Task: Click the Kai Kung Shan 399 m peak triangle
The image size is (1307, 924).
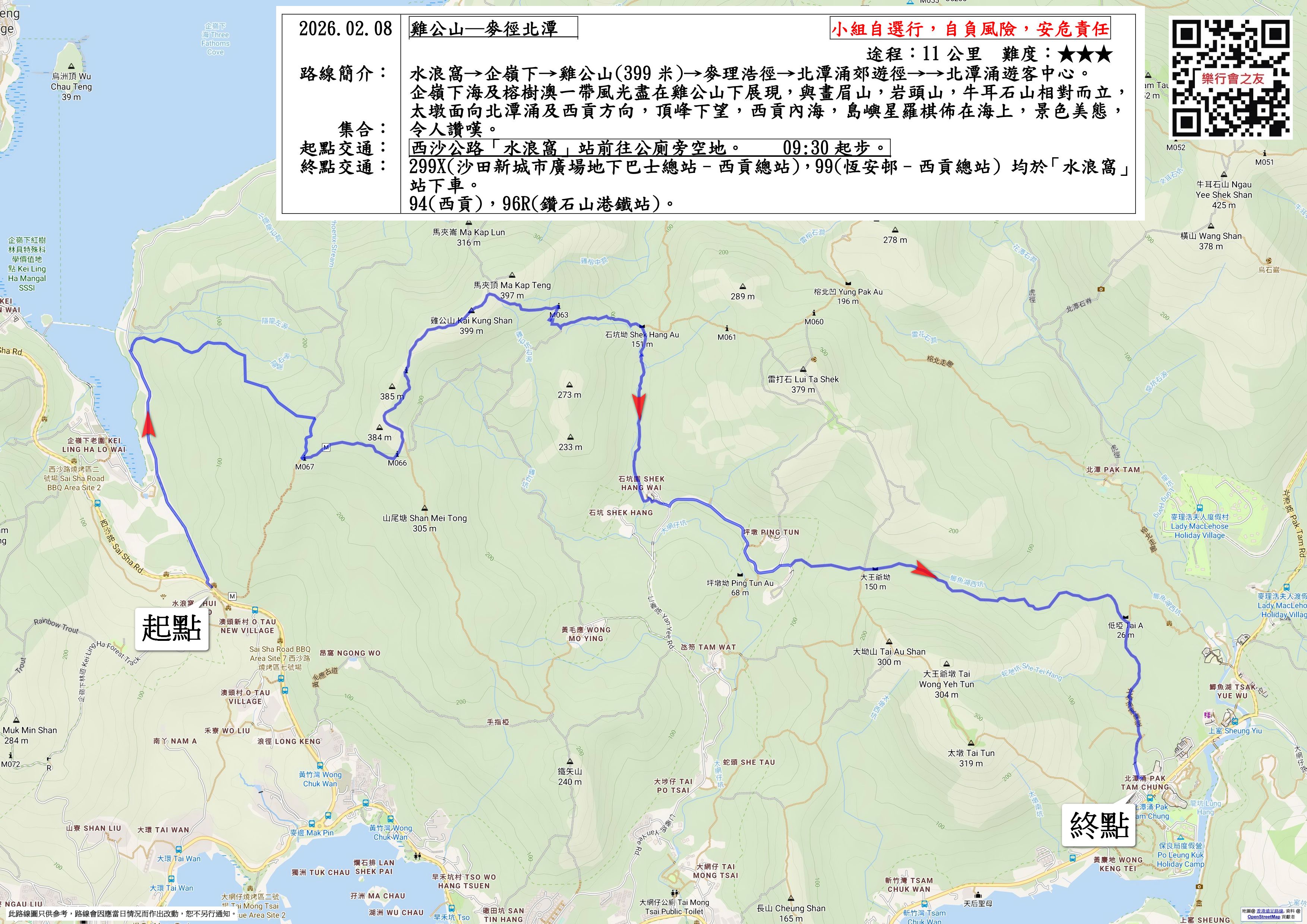Action: [x=471, y=311]
